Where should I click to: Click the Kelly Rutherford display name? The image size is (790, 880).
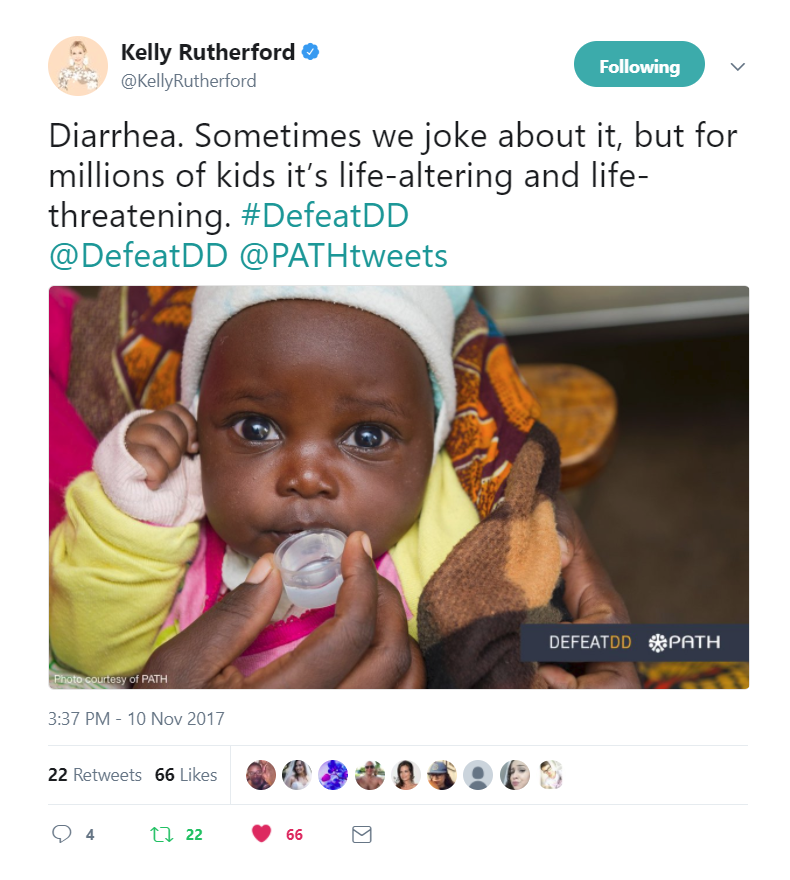[x=207, y=52]
